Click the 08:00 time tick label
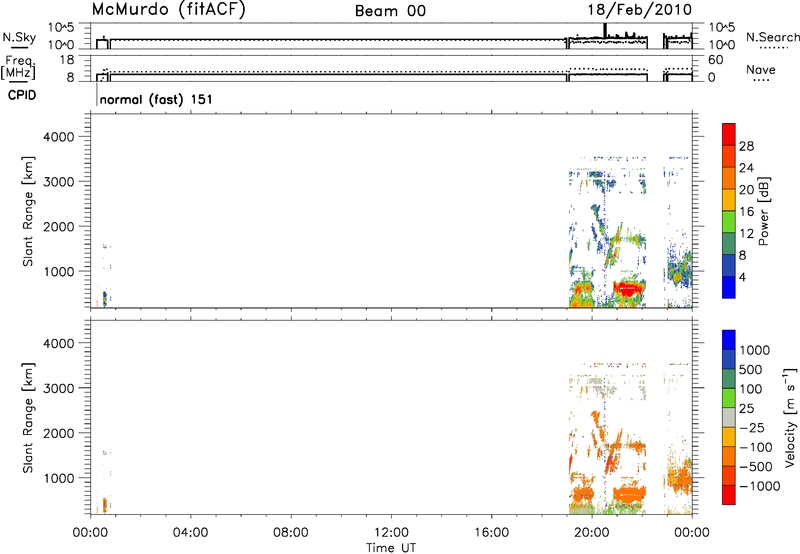 (x=291, y=533)
